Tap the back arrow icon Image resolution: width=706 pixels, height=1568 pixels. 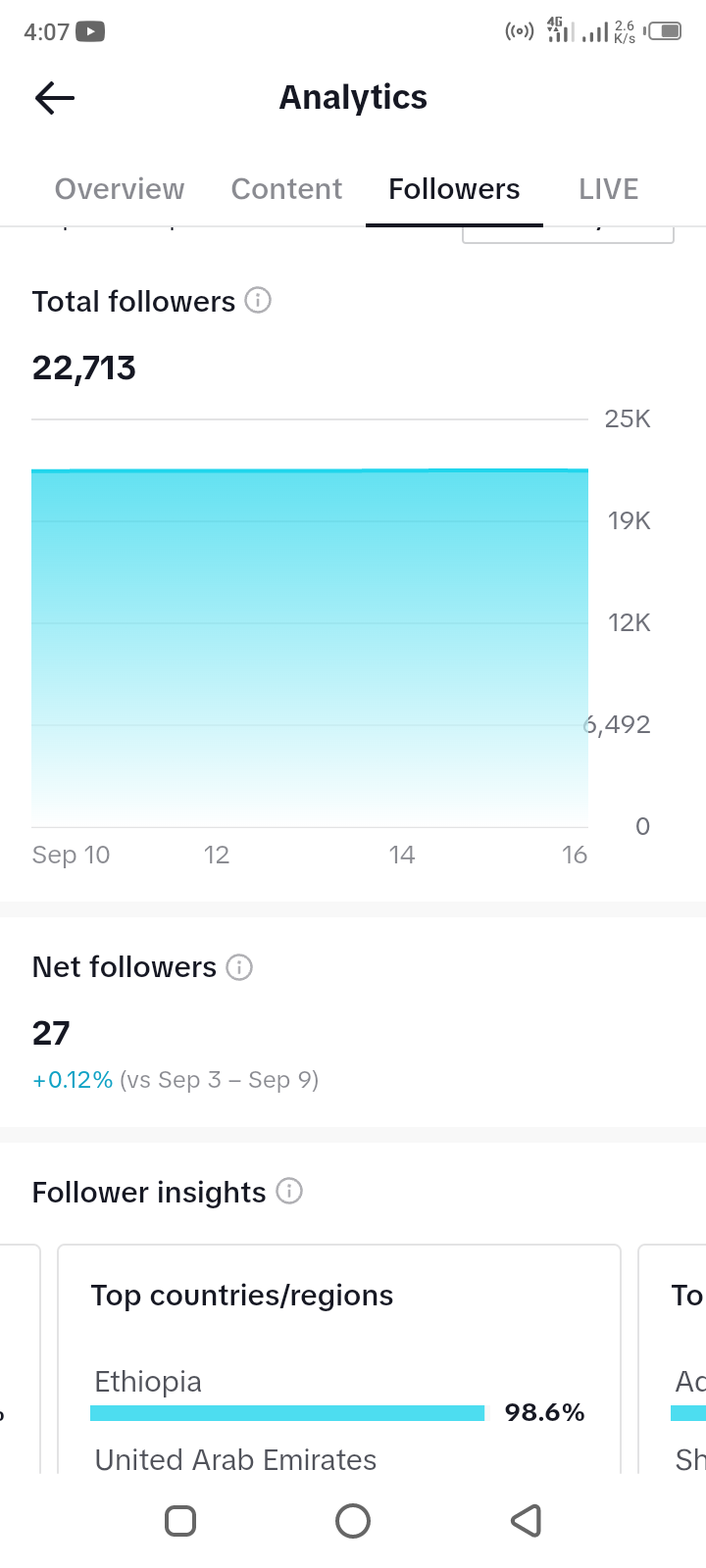[55, 98]
